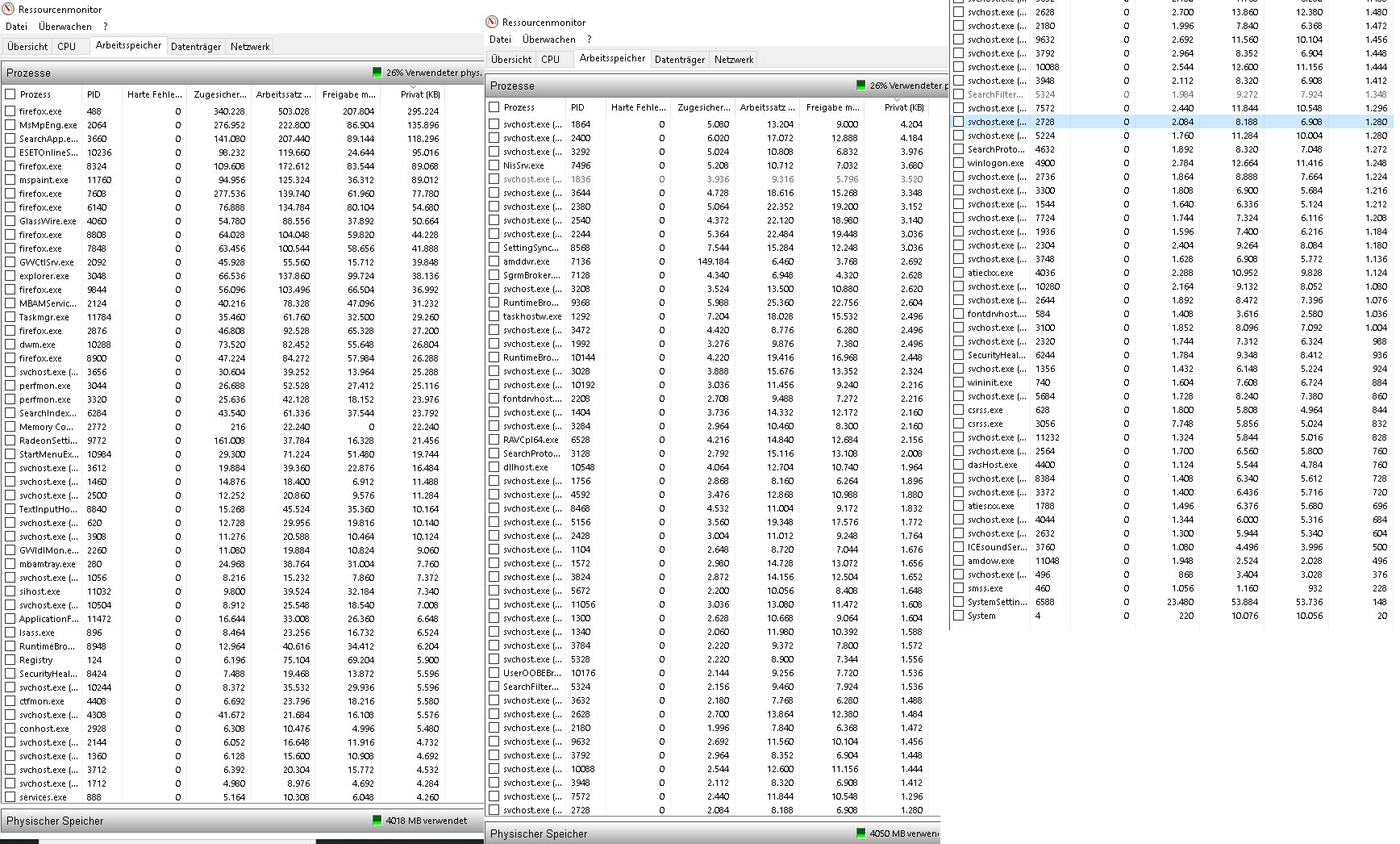Sort by the PID column in the left window

[101, 94]
